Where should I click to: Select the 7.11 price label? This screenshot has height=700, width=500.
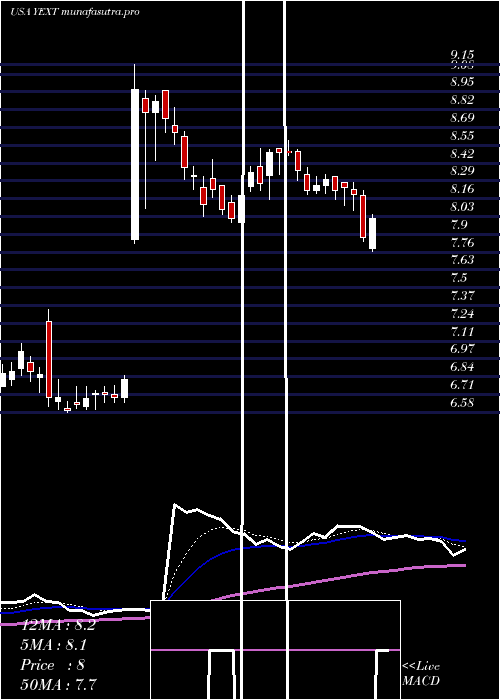point(462,332)
